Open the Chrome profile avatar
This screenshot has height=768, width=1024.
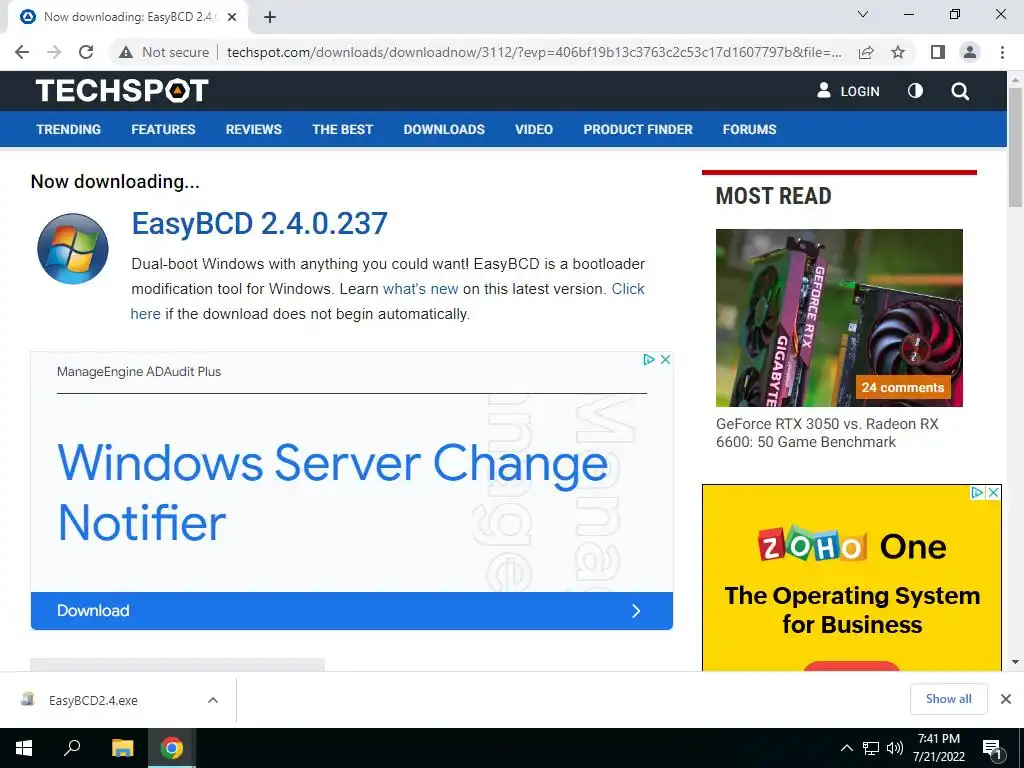click(x=970, y=52)
